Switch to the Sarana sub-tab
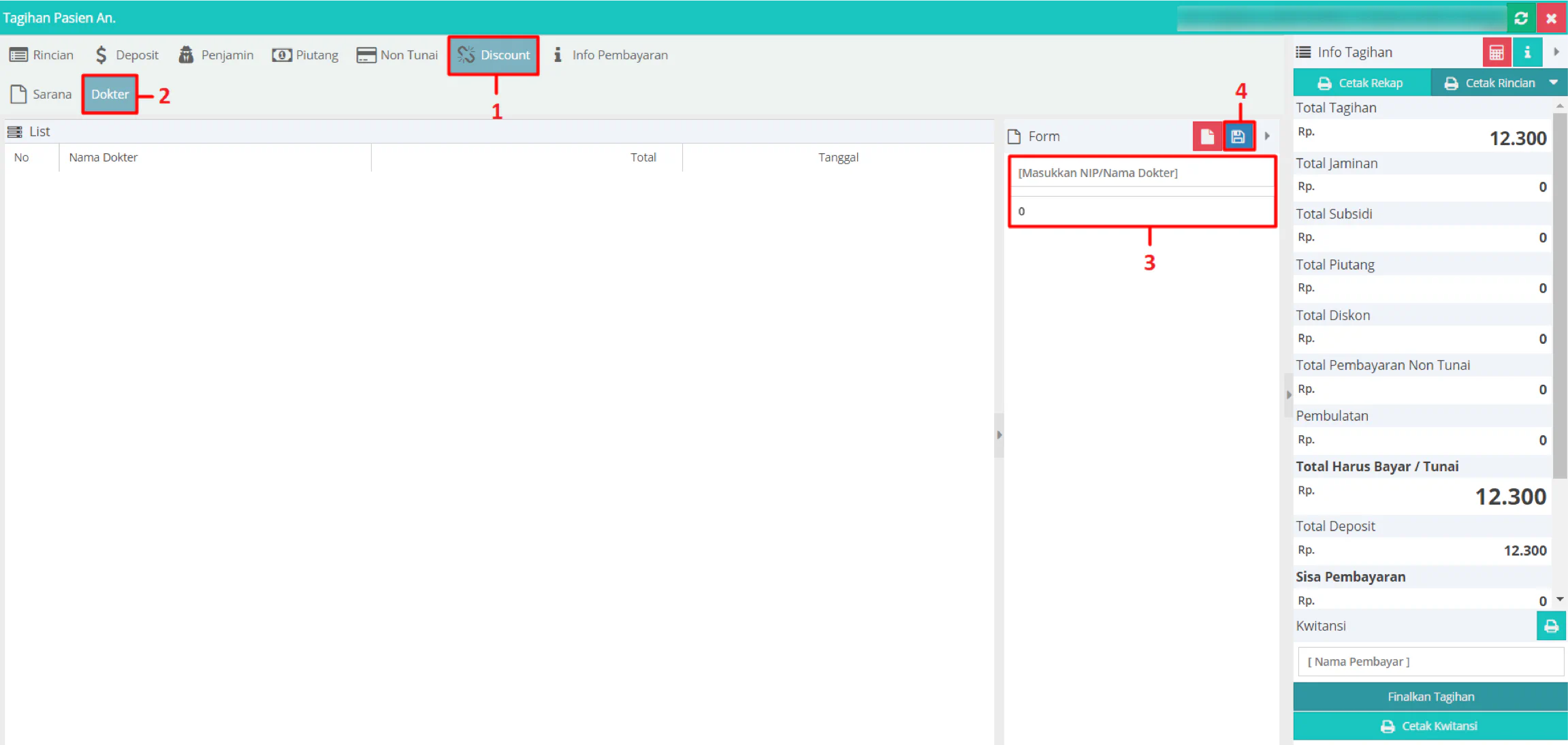This screenshot has width=1568, height=745. point(42,94)
